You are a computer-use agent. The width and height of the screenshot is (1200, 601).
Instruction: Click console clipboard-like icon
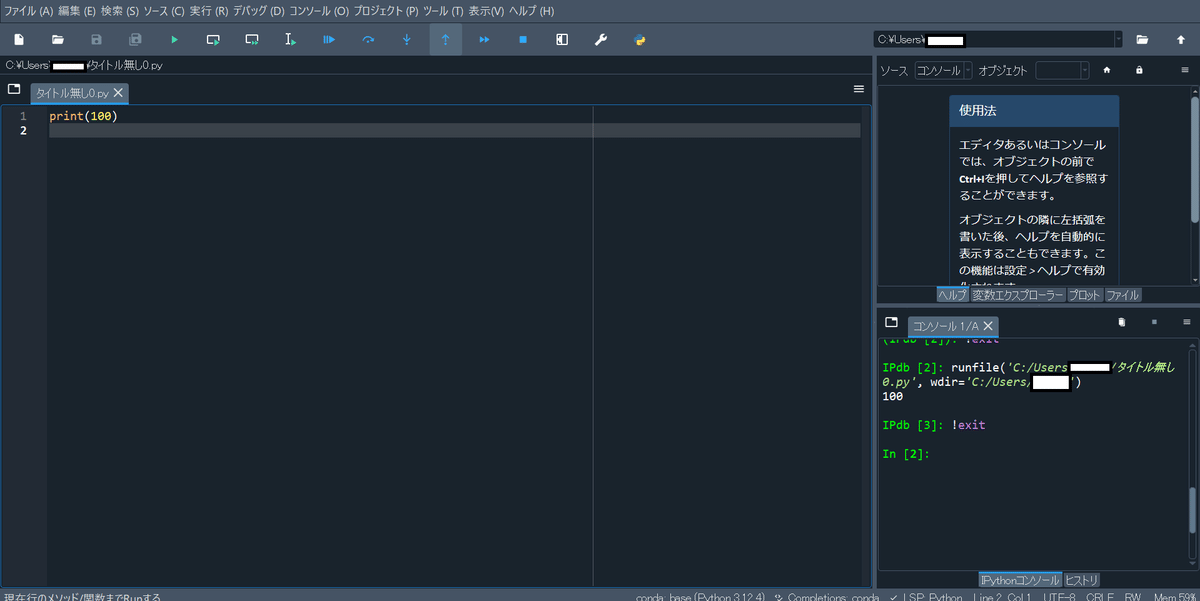(1122, 322)
